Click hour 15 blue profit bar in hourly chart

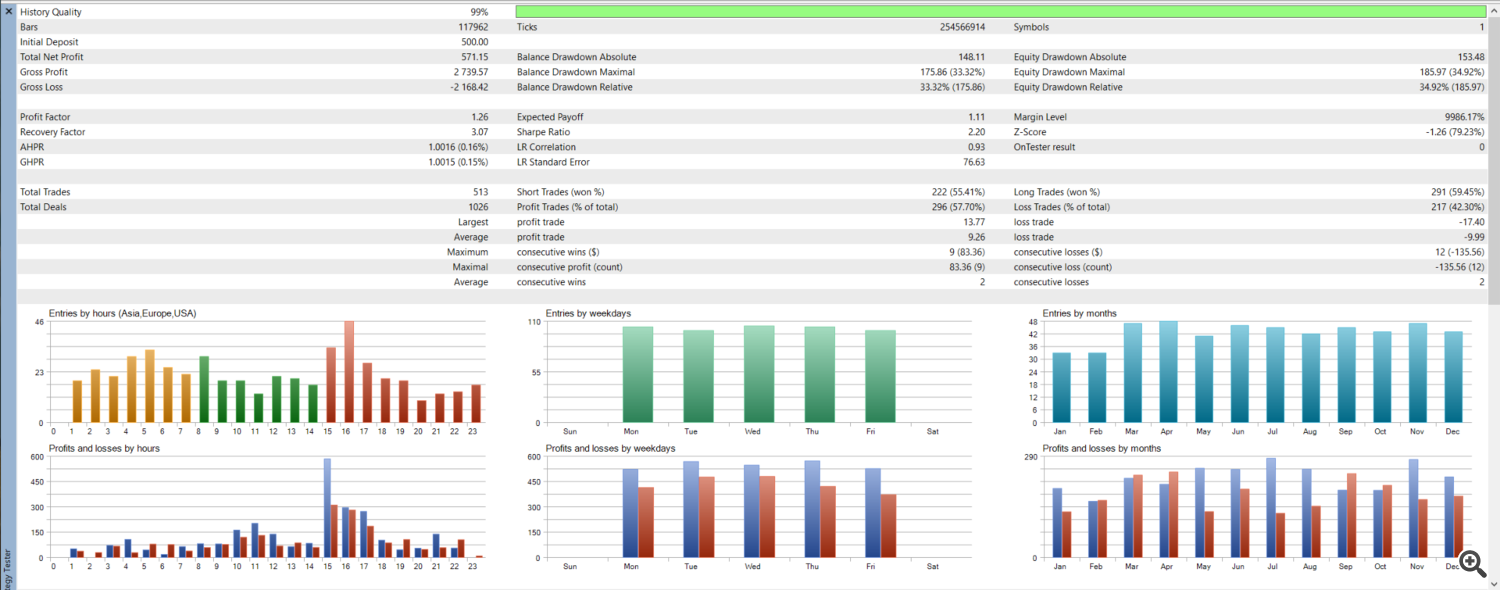click(327, 508)
